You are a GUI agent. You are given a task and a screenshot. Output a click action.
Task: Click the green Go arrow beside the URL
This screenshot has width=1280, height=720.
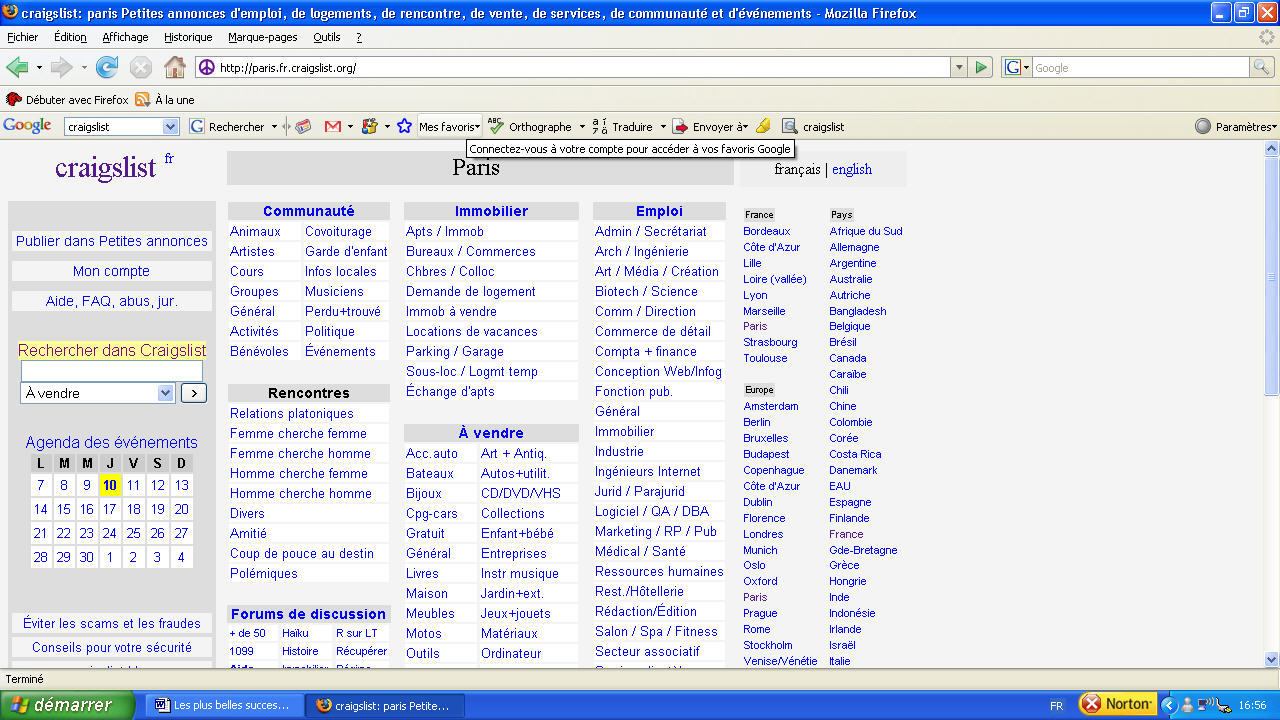click(x=981, y=68)
